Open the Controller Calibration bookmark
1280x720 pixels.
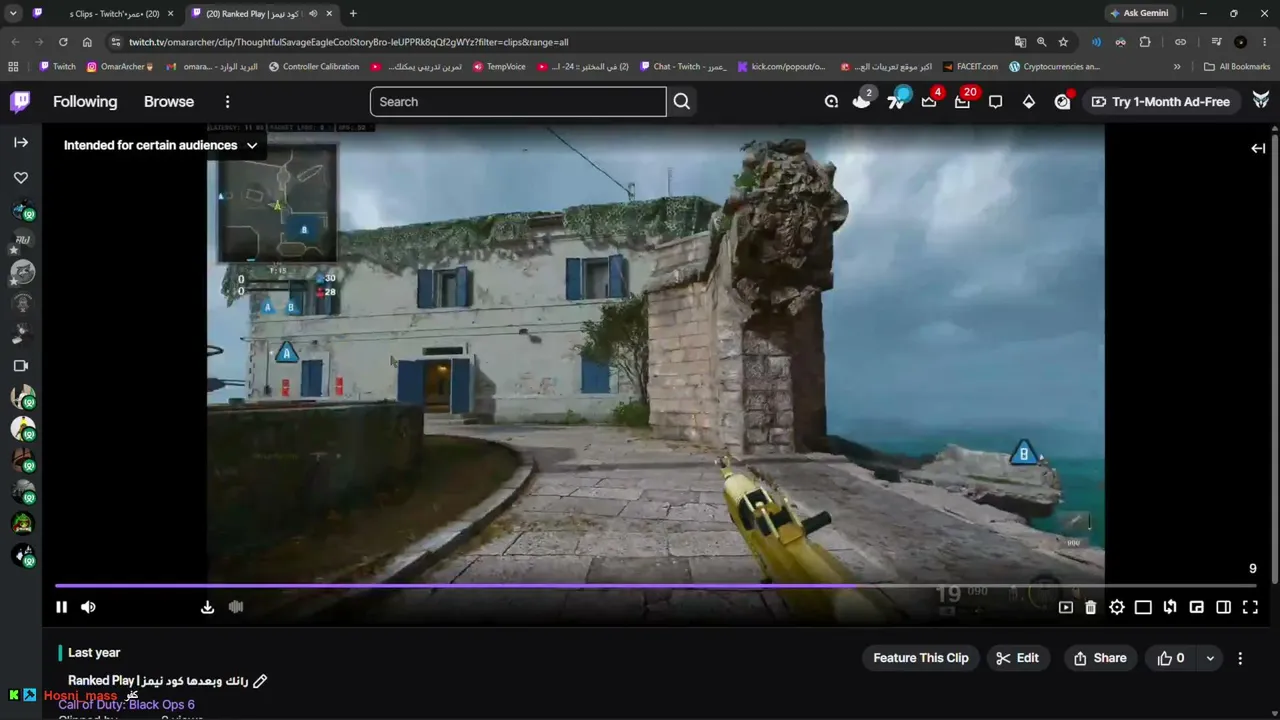pos(313,67)
